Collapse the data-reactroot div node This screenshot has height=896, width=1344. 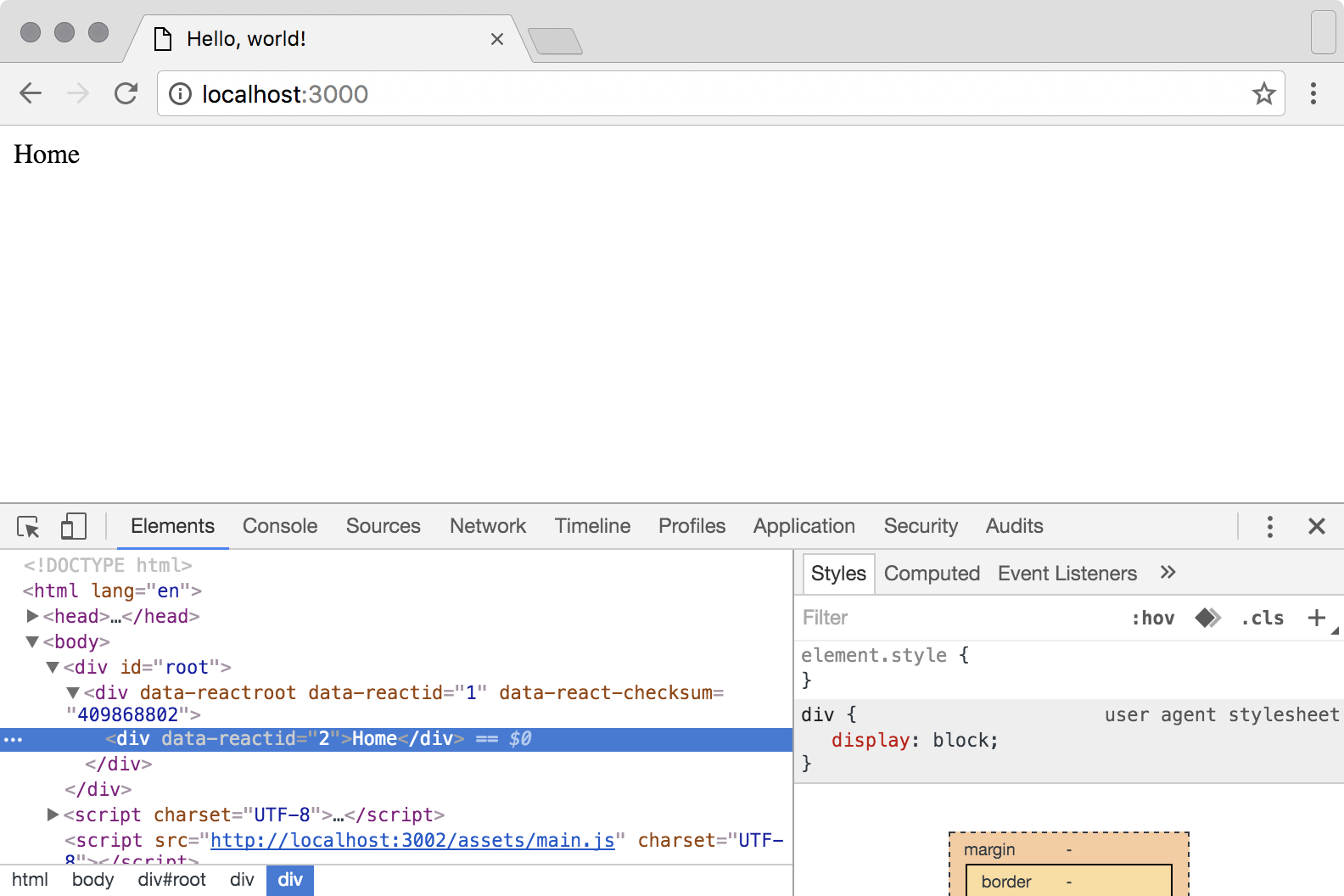[73, 692]
